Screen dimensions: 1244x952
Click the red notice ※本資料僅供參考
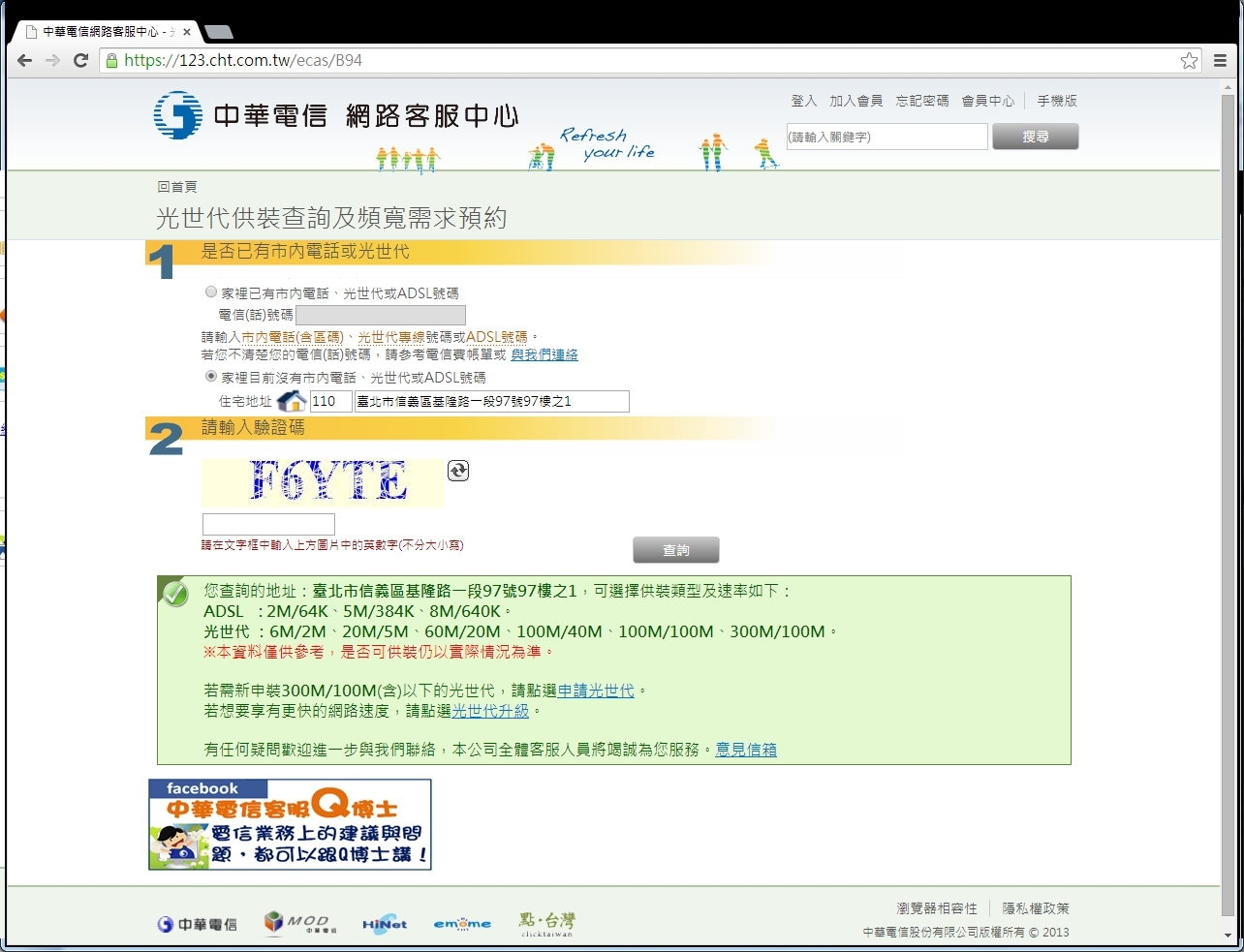tap(378, 652)
